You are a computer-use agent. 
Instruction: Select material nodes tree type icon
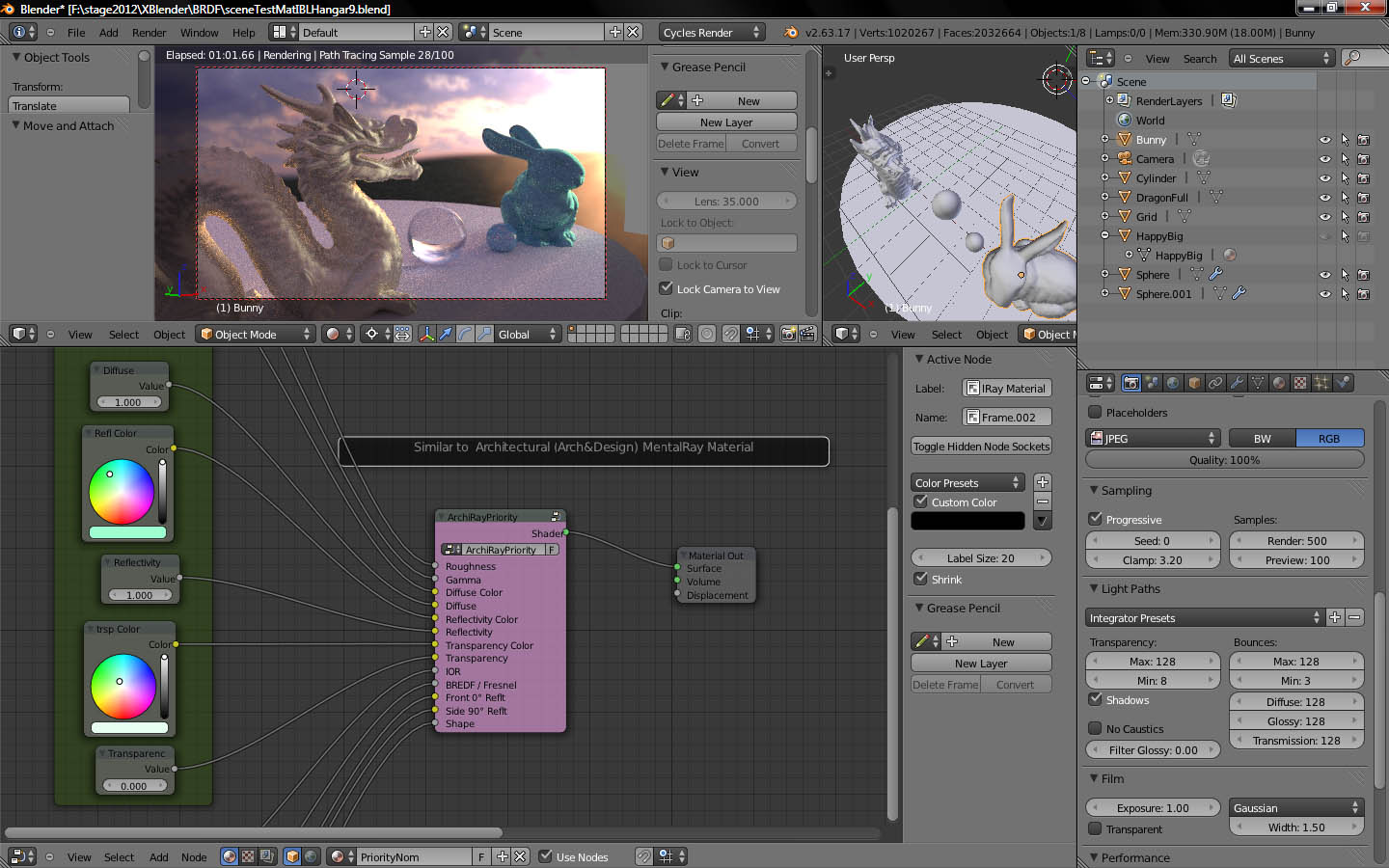tap(230, 855)
